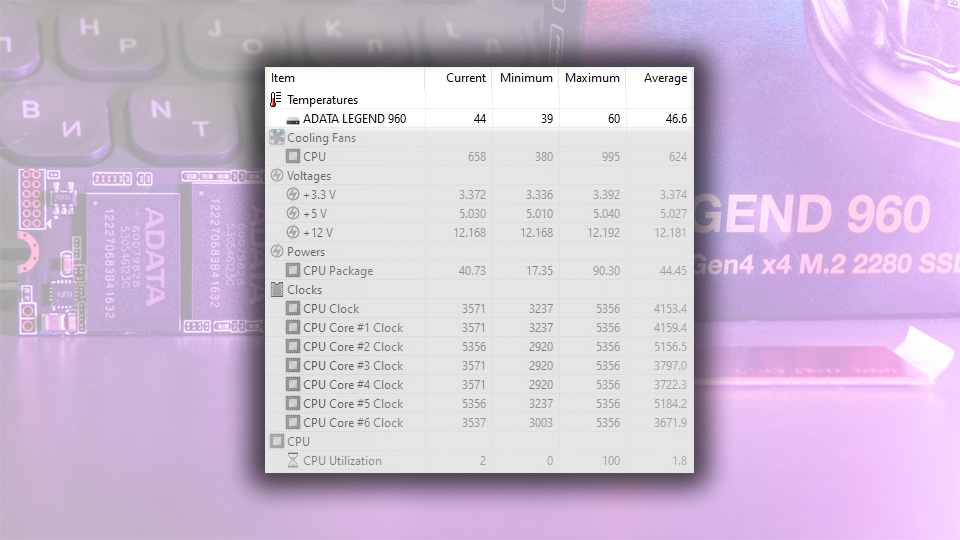Select the Powers group label
The height and width of the screenshot is (540, 960).
pyautogui.click(x=306, y=252)
